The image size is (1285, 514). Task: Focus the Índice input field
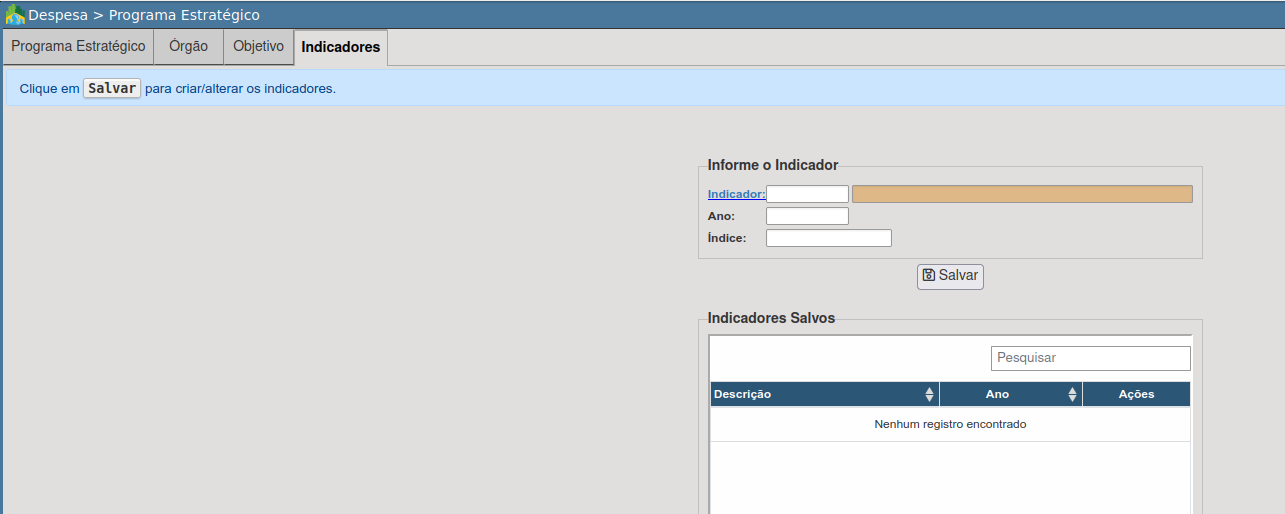tap(828, 238)
